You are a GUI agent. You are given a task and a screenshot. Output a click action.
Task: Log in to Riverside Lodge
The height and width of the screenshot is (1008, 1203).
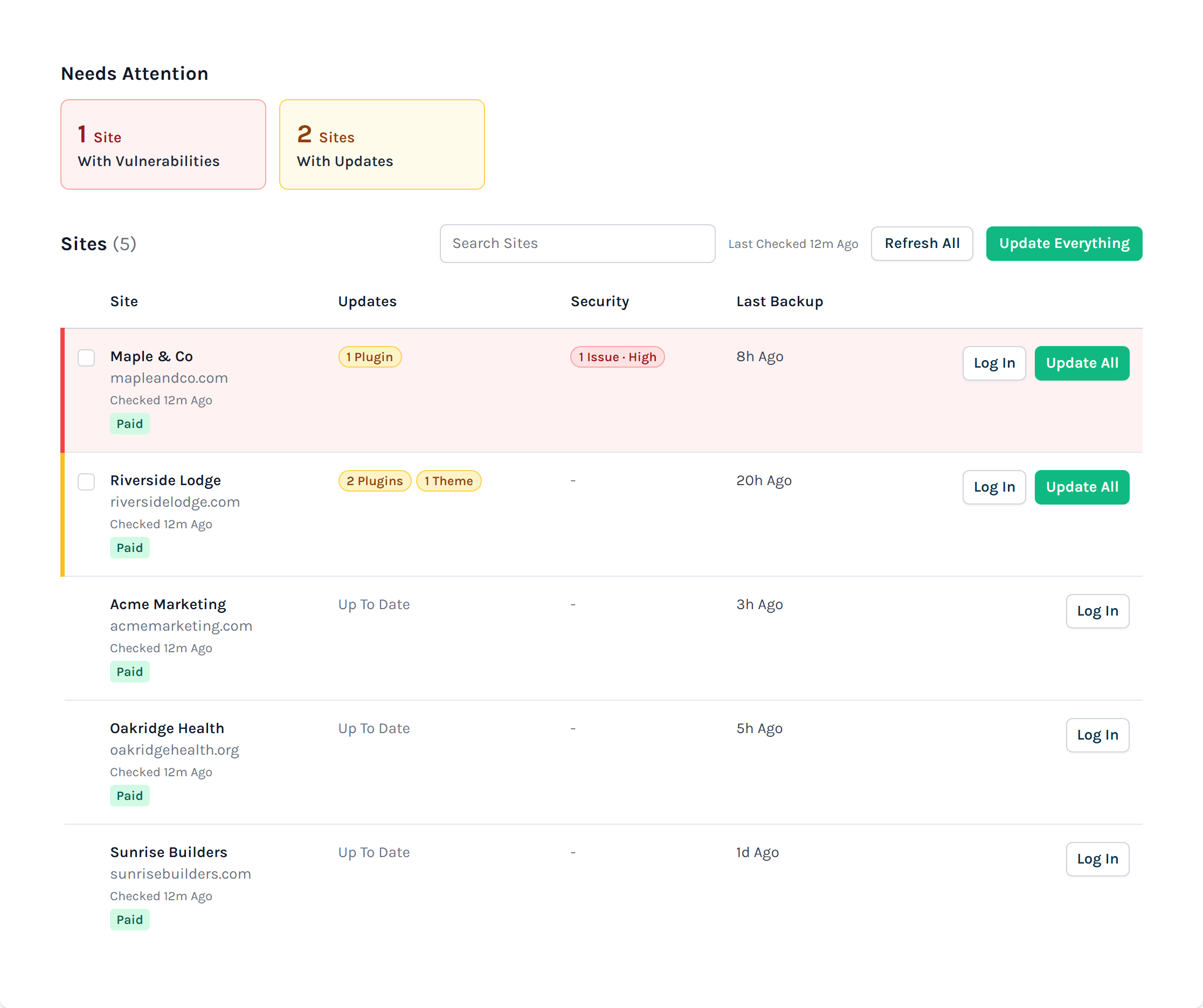[994, 487]
